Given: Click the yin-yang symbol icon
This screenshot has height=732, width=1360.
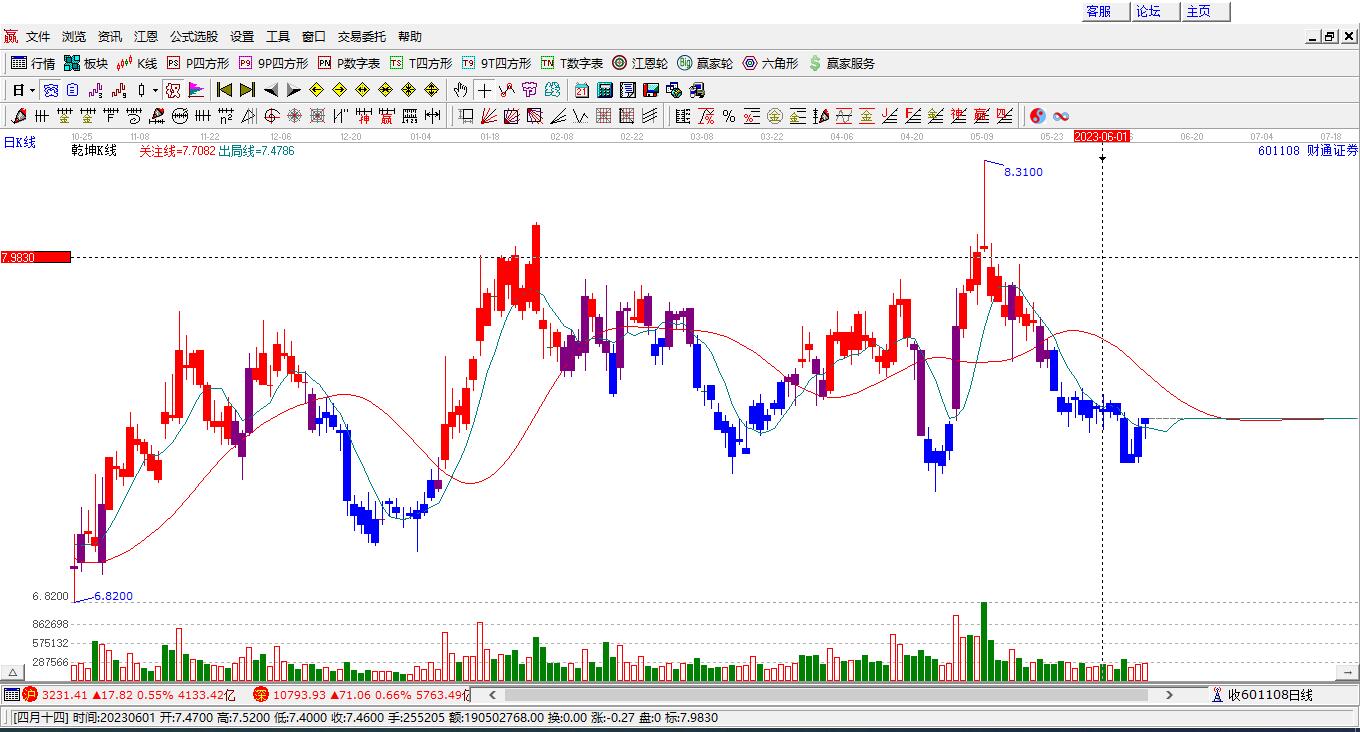Looking at the screenshot, I should 1038,116.
